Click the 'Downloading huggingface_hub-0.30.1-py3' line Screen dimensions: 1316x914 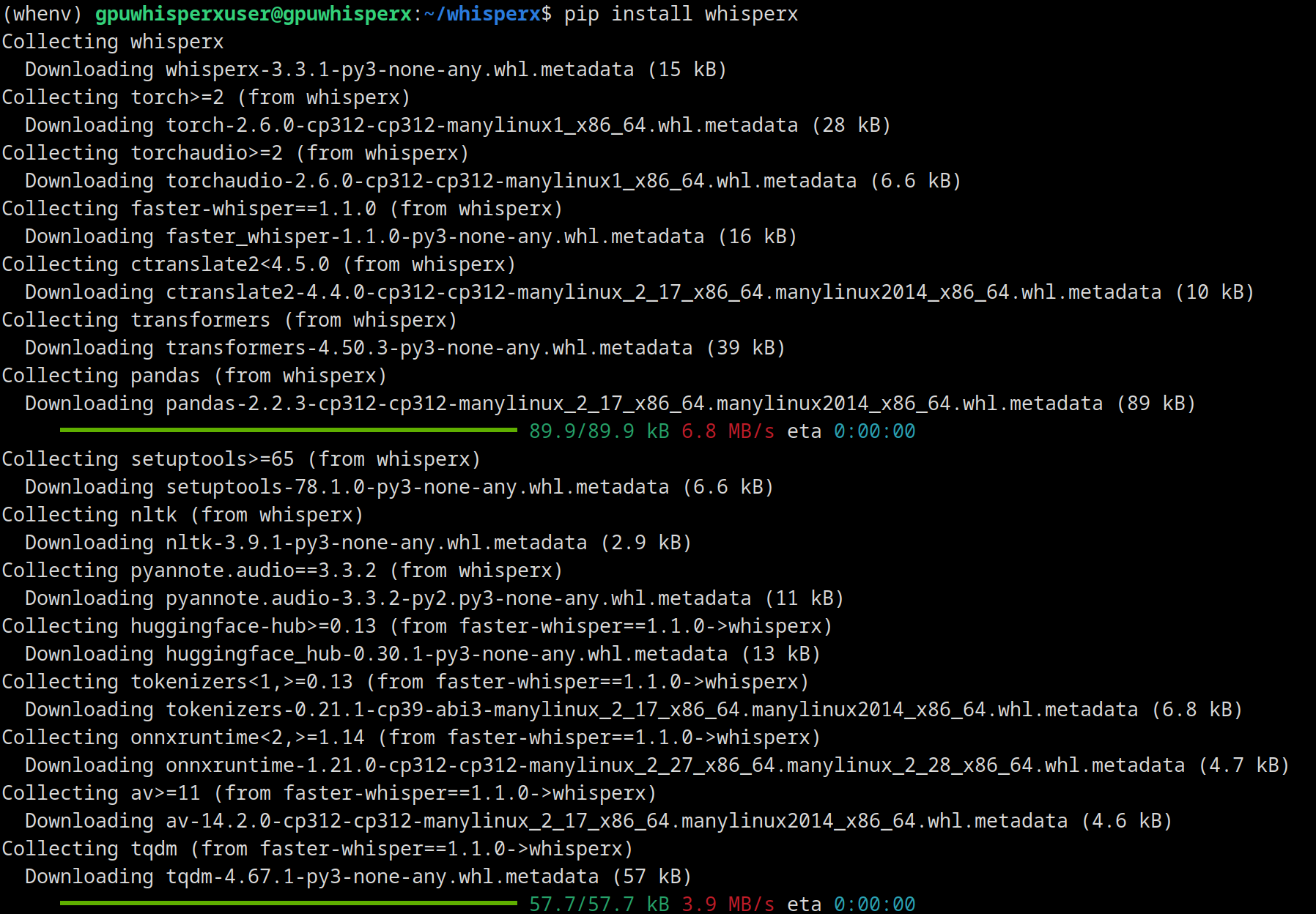(x=423, y=654)
